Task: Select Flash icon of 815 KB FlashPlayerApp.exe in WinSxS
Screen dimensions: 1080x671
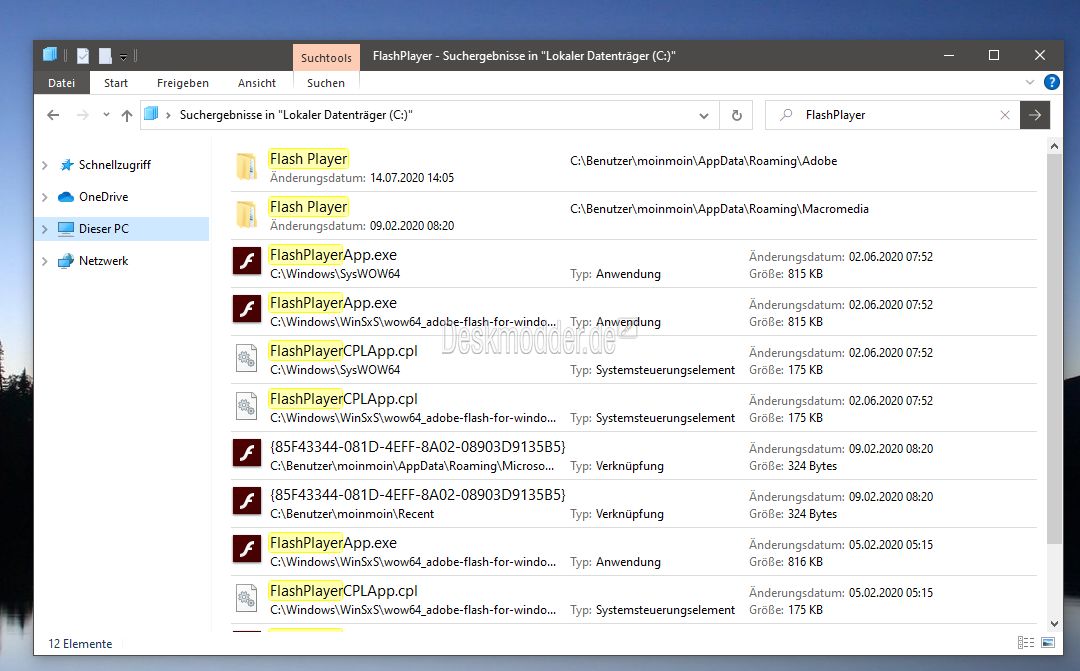Action: pyautogui.click(x=247, y=309)
